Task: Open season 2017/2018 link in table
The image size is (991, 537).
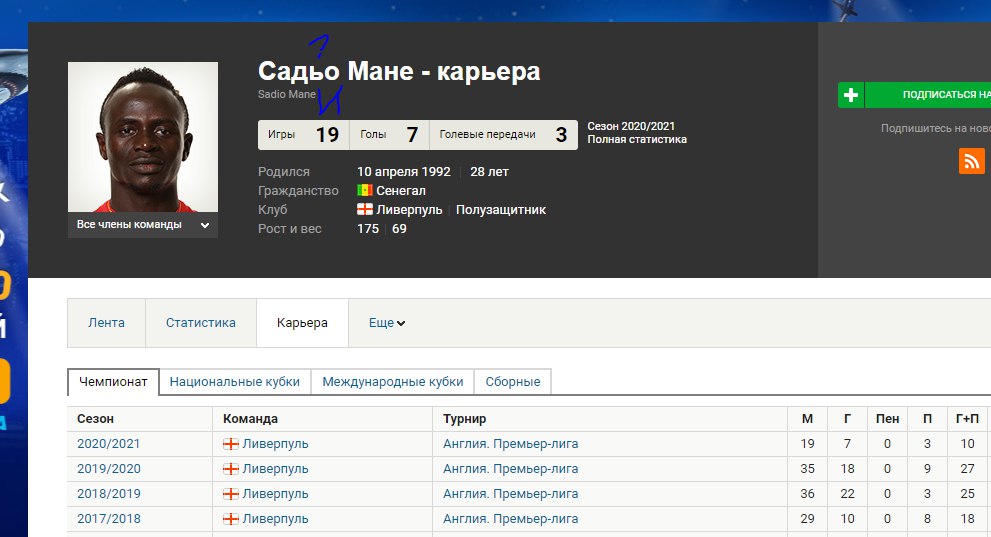Action: pos(109,519)
